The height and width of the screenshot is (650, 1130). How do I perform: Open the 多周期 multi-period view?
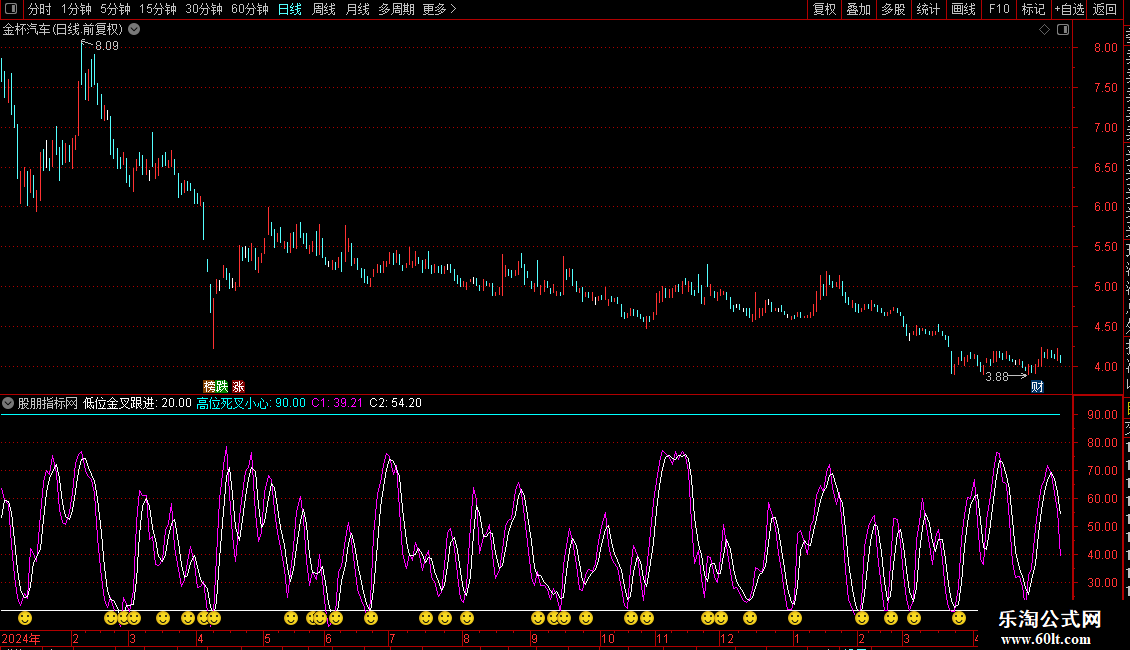(396, 9)
